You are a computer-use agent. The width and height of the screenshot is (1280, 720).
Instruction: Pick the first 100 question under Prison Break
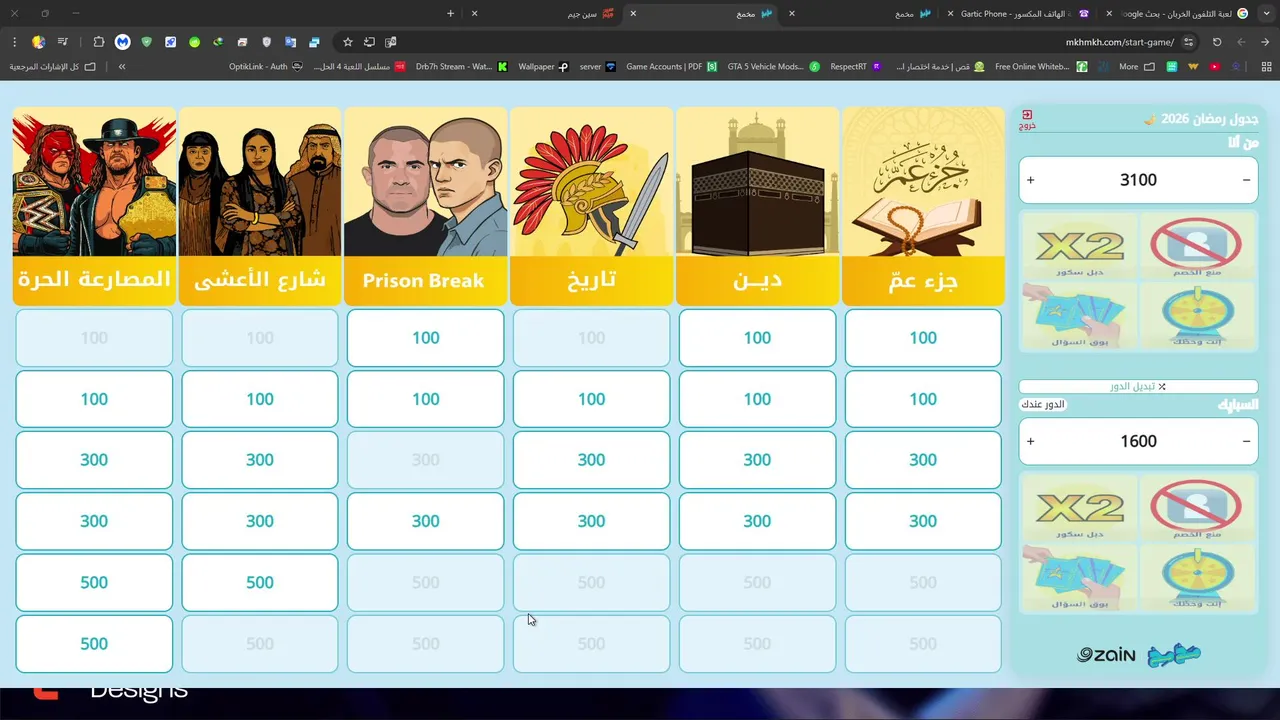point(425,338)
